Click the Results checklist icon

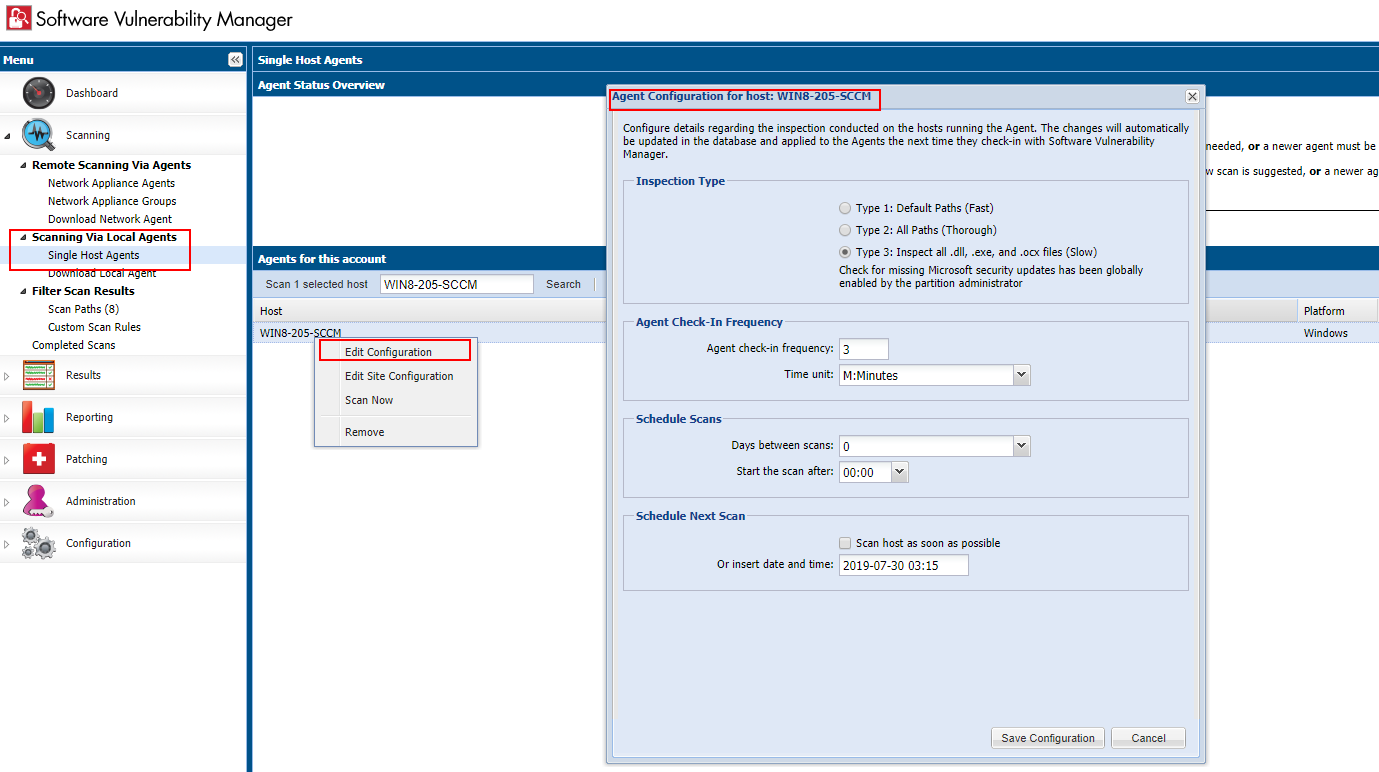point(39,375)
